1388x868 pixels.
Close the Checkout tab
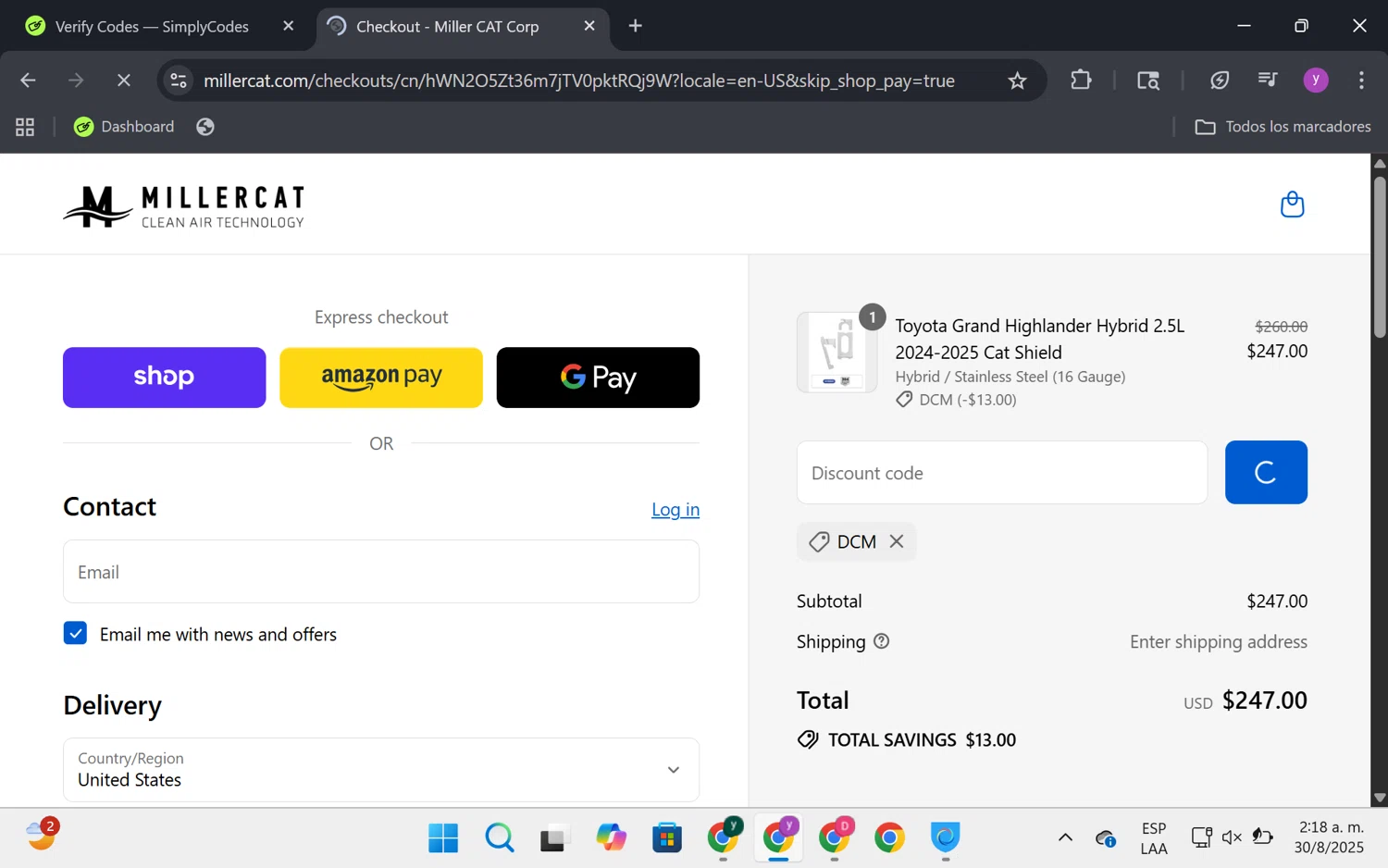pos(589,26)
